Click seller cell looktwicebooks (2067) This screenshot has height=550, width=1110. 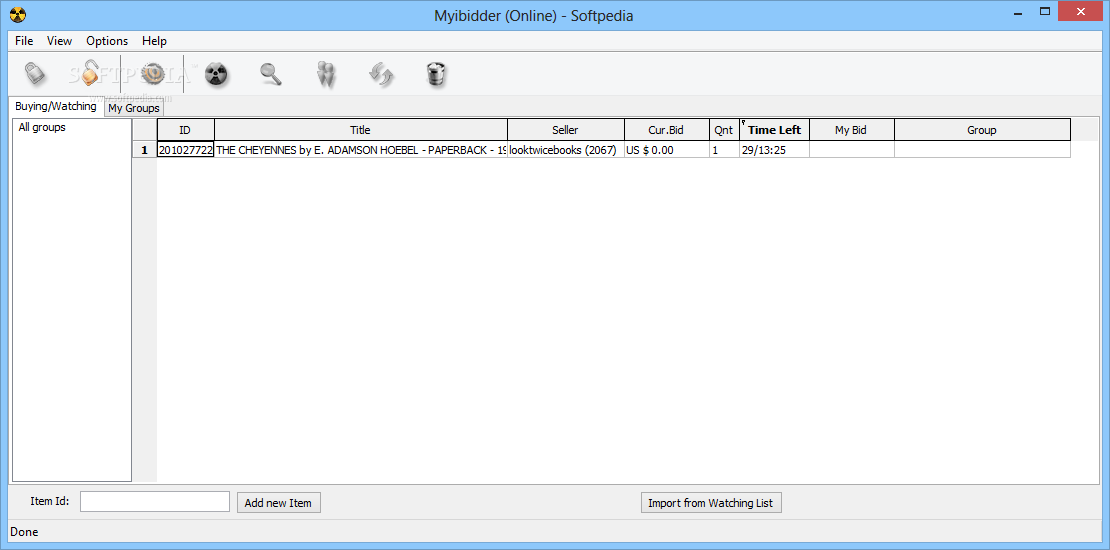566,150
